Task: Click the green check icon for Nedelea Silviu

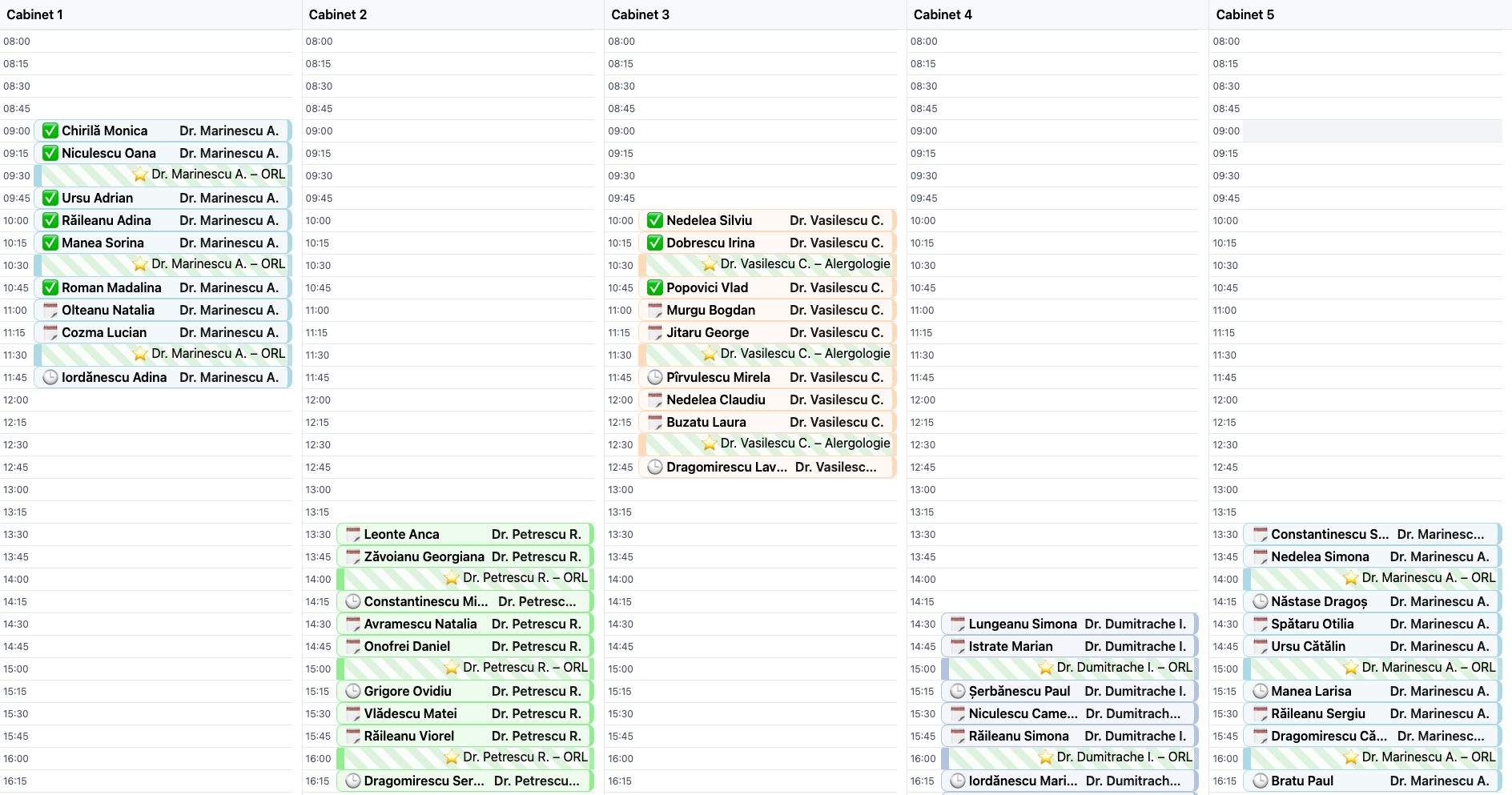Action: (655, 220)
